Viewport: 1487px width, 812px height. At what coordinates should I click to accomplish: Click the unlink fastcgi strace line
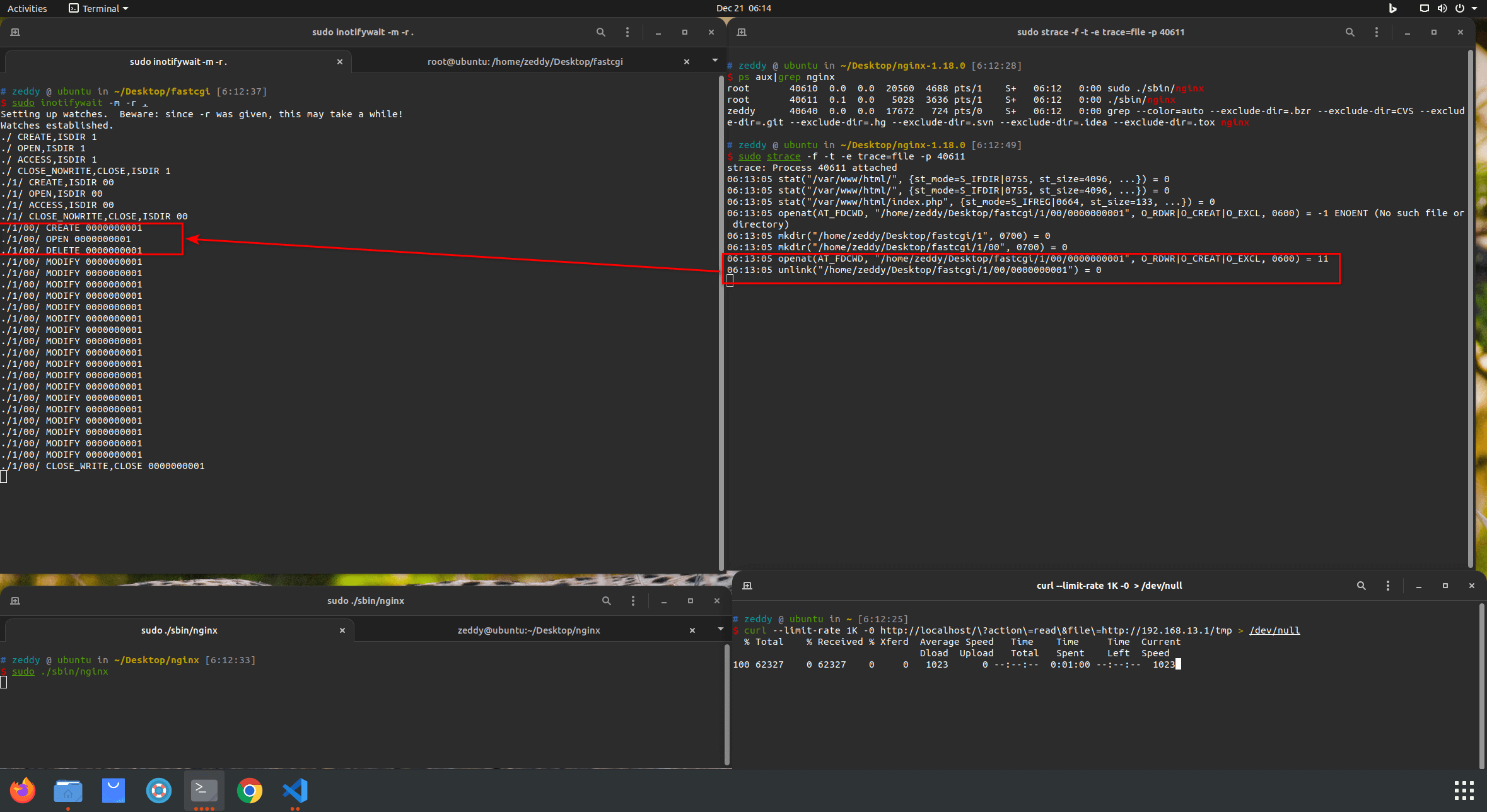pyautogui.click(x=914, y=270)
